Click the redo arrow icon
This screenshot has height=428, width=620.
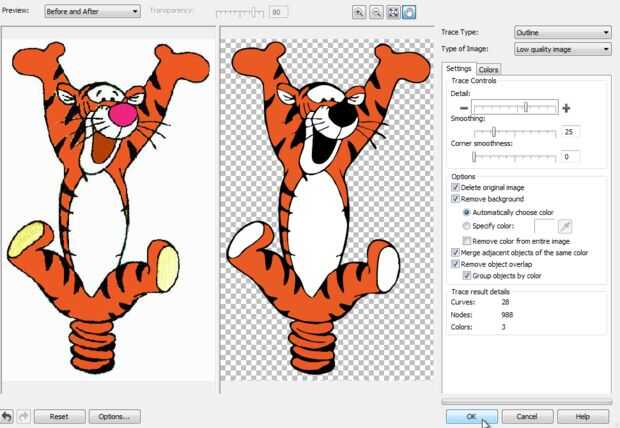click(x=23, y=416)
